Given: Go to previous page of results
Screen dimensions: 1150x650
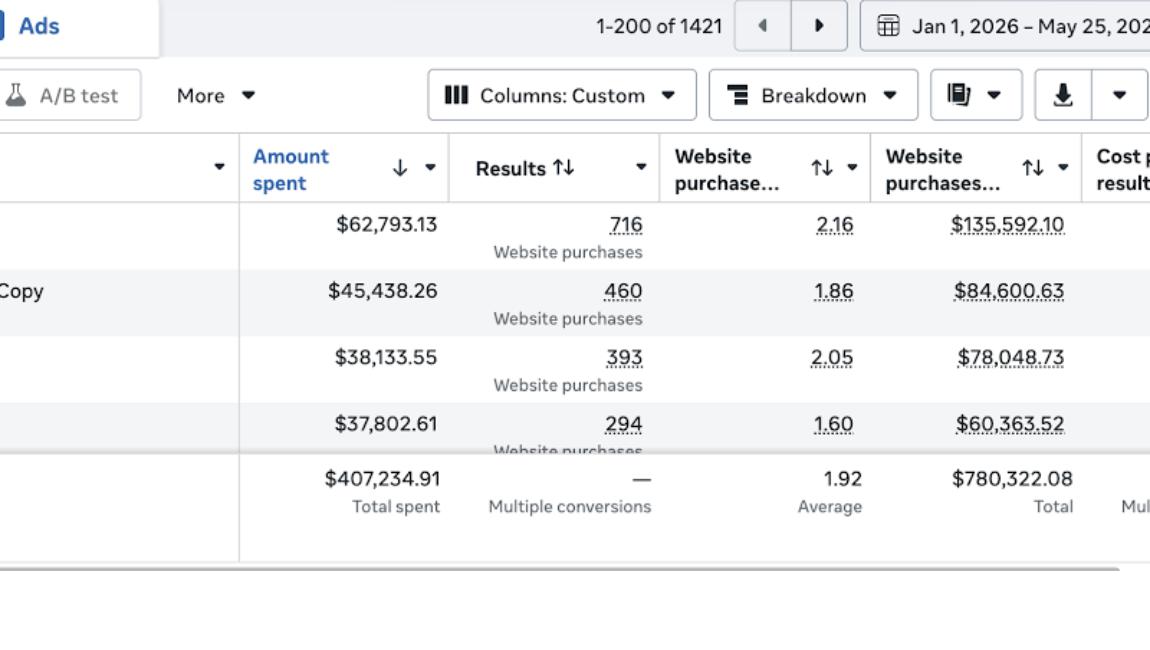Looking at the screenshot, I should [763, 26].
